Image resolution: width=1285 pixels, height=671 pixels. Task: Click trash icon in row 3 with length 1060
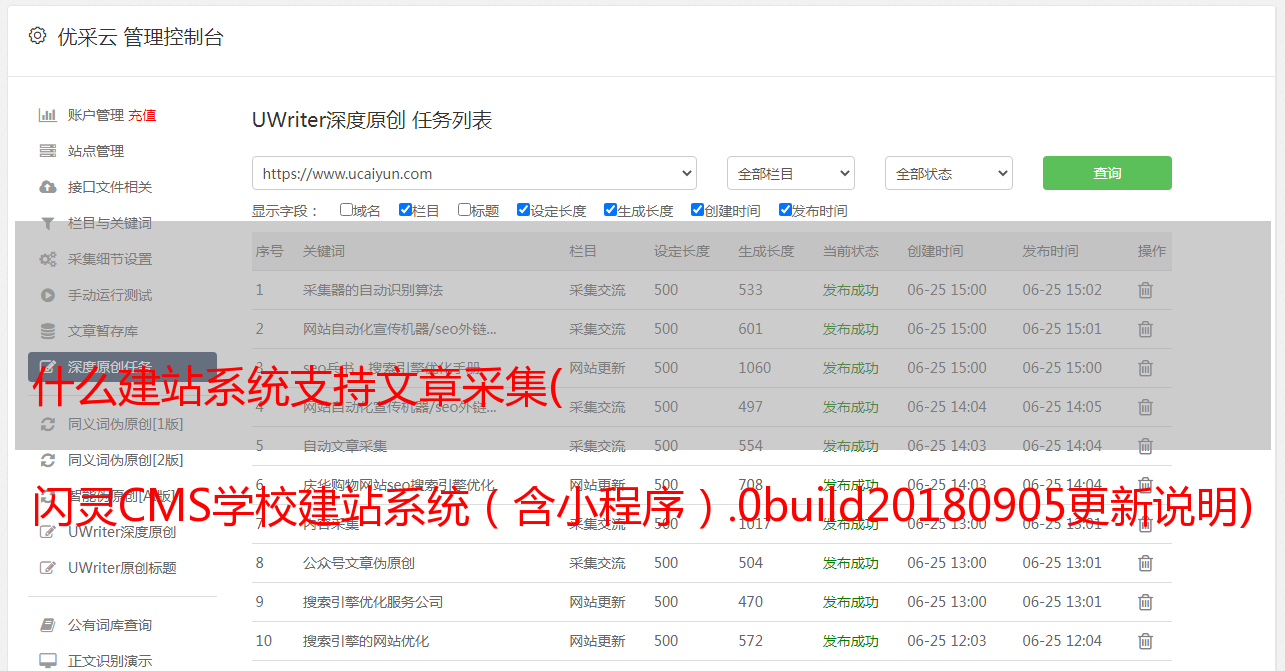1146,368
